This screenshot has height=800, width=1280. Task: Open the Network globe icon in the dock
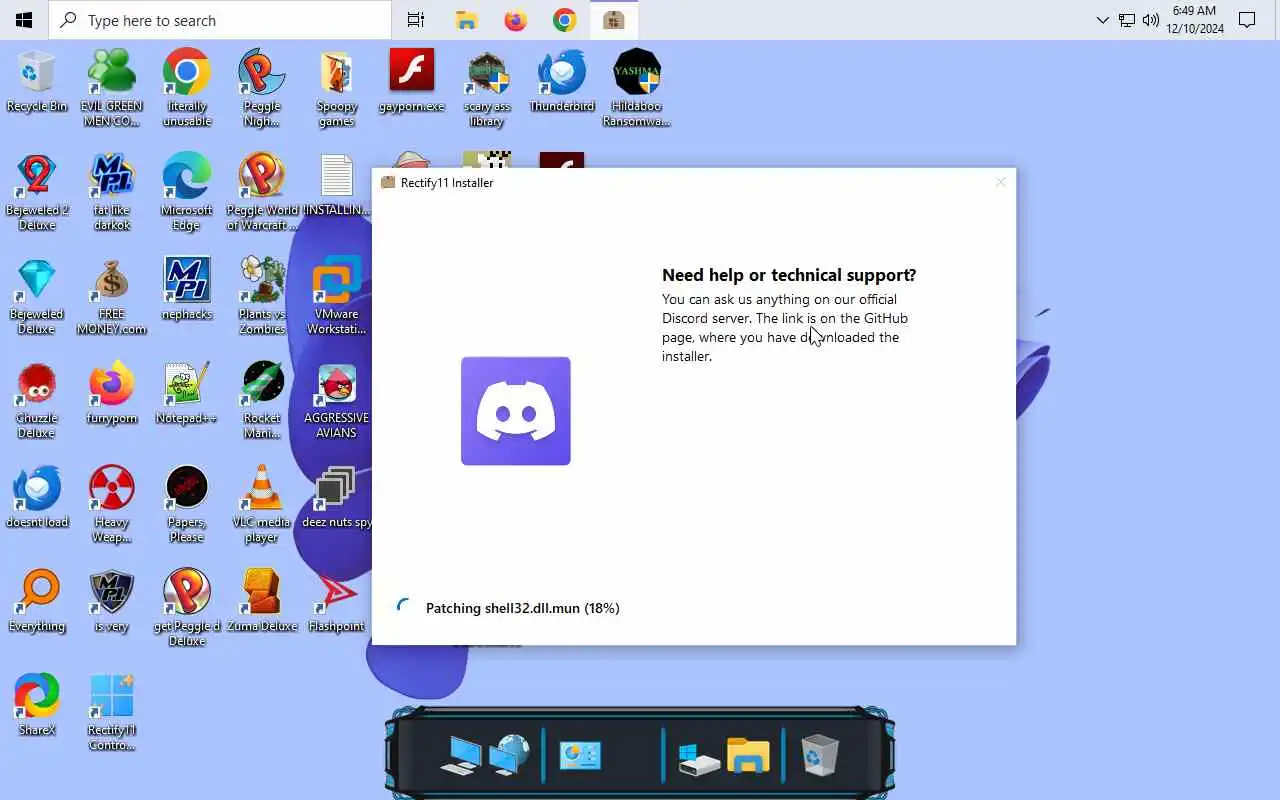pos(510,755)
